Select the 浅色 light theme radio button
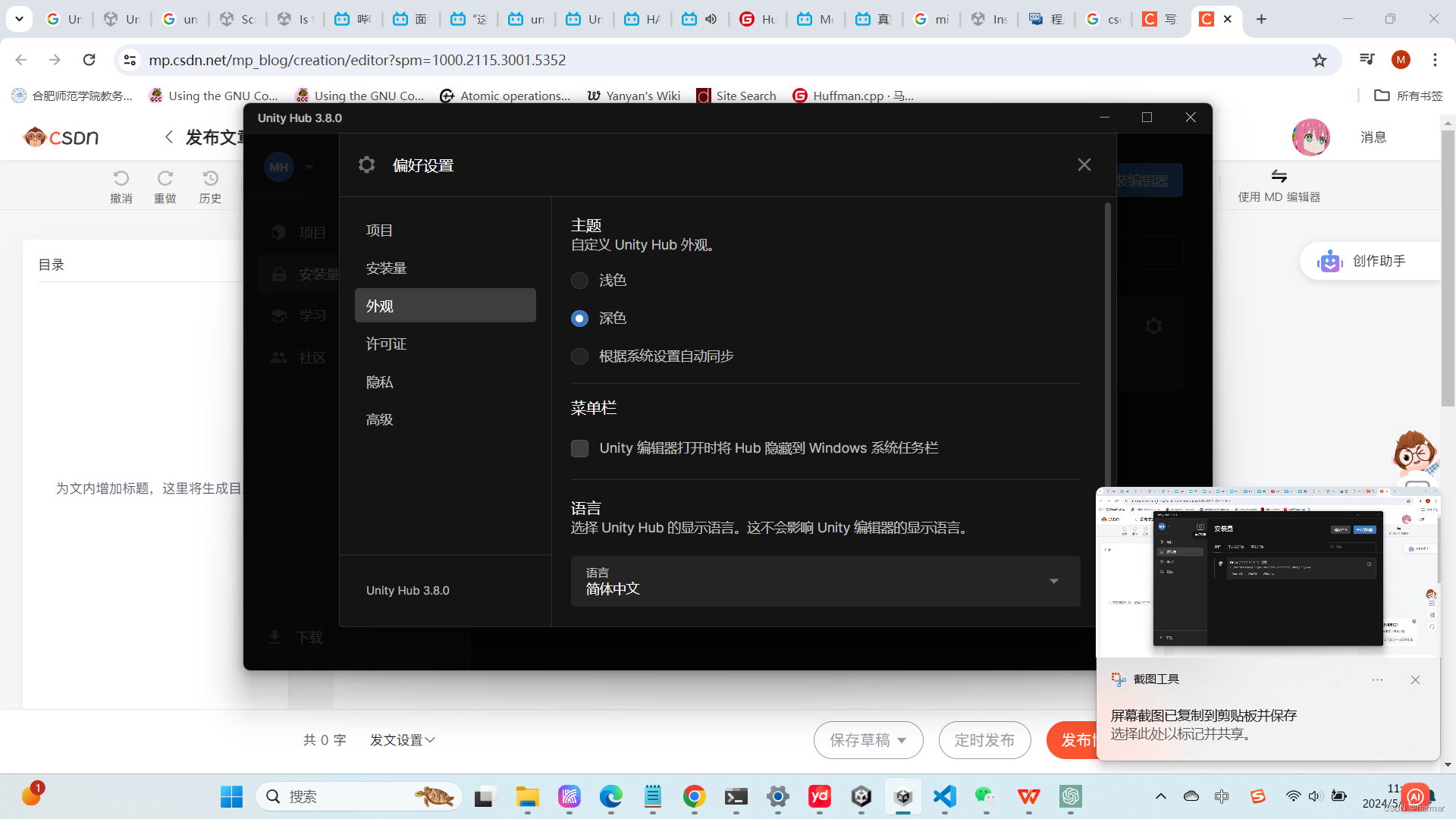Screen dimensions: 1456x819 tap(579, 281)
